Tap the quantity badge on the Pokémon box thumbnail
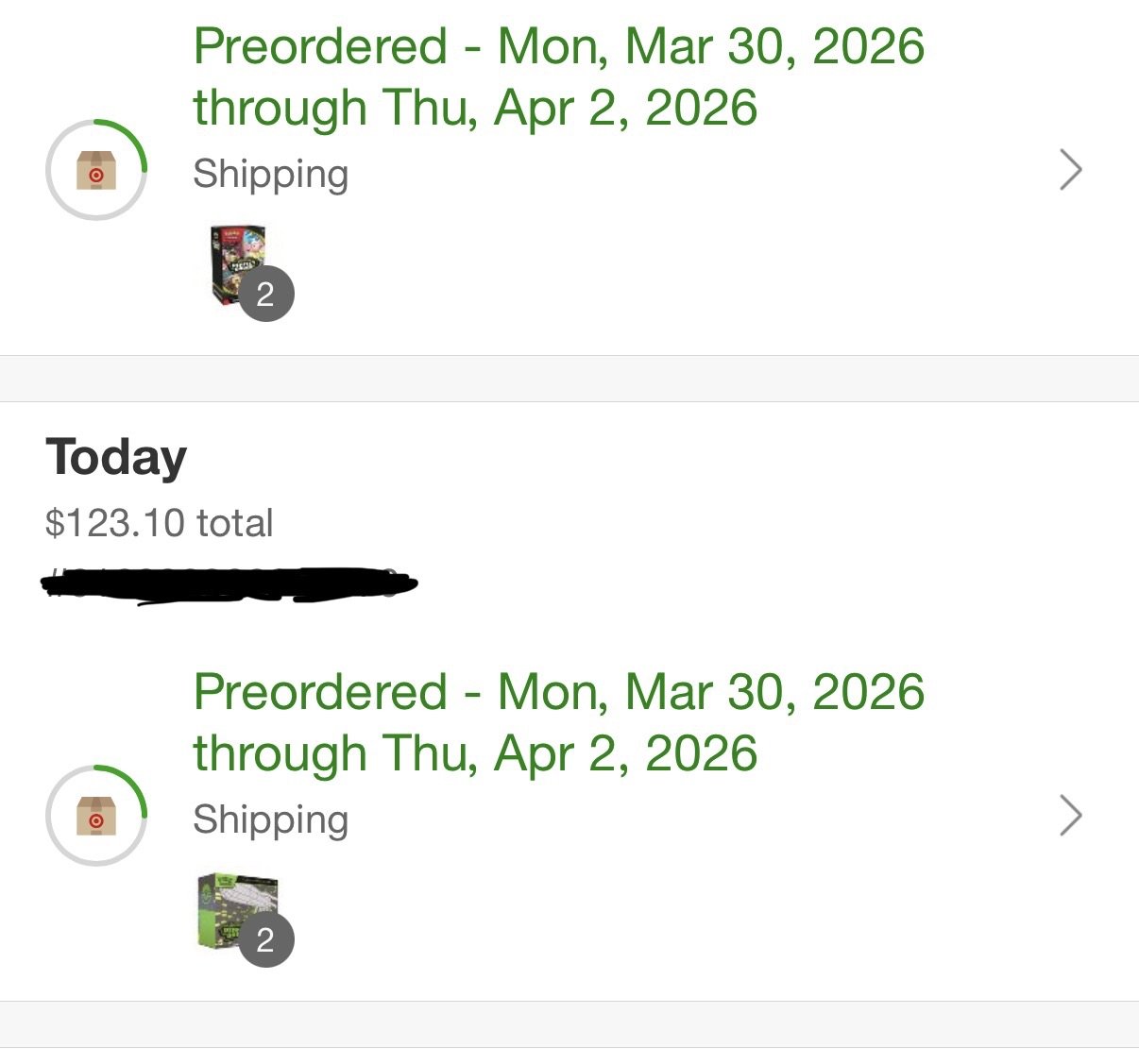This screenshot has width=1139, height=1064. pos(265,295)
